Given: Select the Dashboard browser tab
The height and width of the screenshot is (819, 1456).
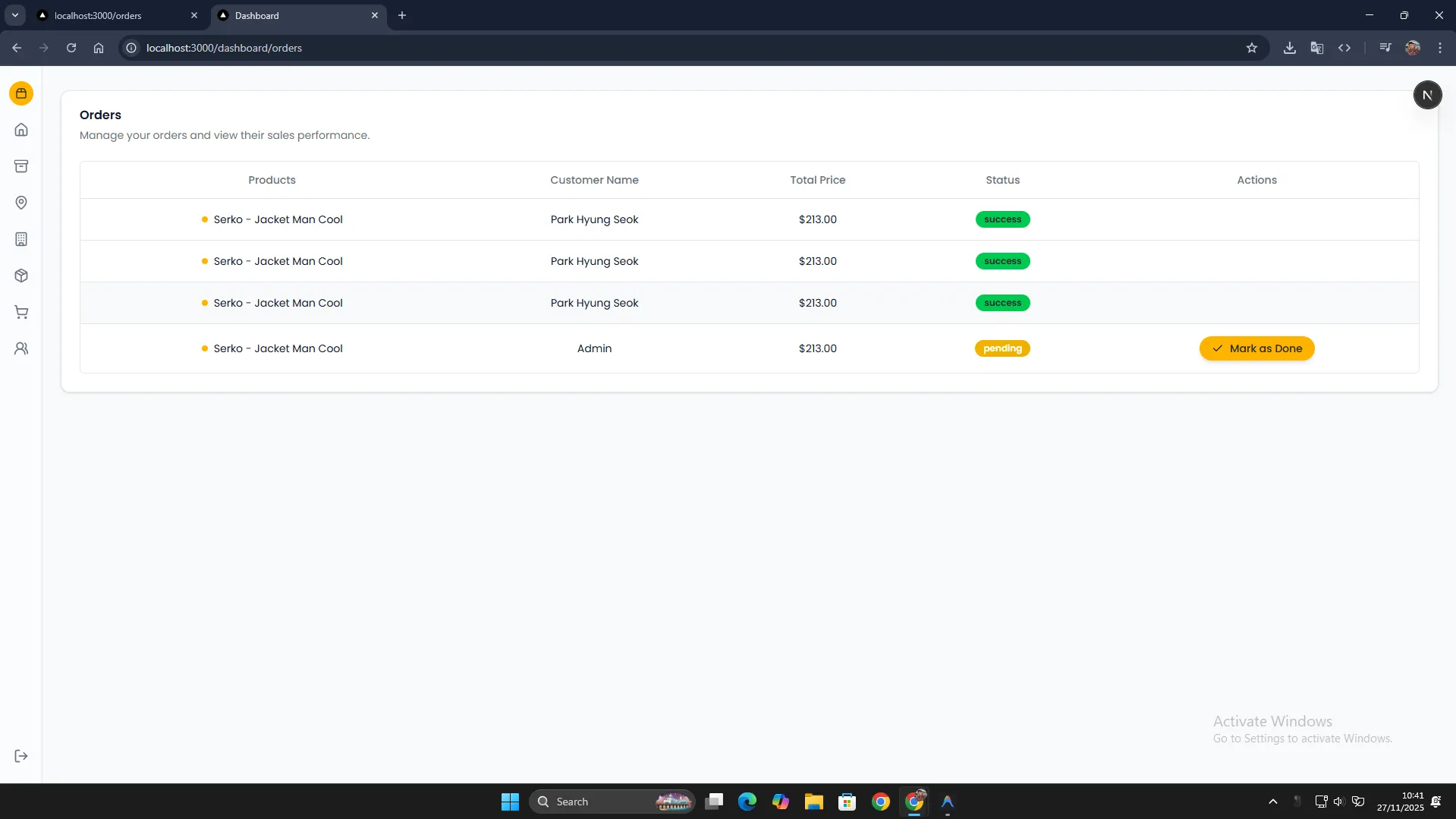Looking at the screenshot, I should 296,15.
